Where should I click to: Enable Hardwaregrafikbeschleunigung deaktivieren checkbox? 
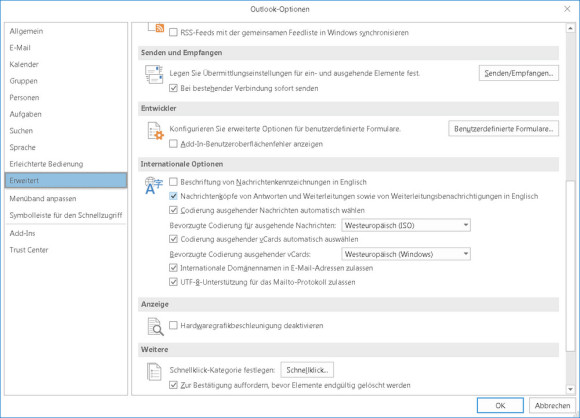tap(173, 326)
